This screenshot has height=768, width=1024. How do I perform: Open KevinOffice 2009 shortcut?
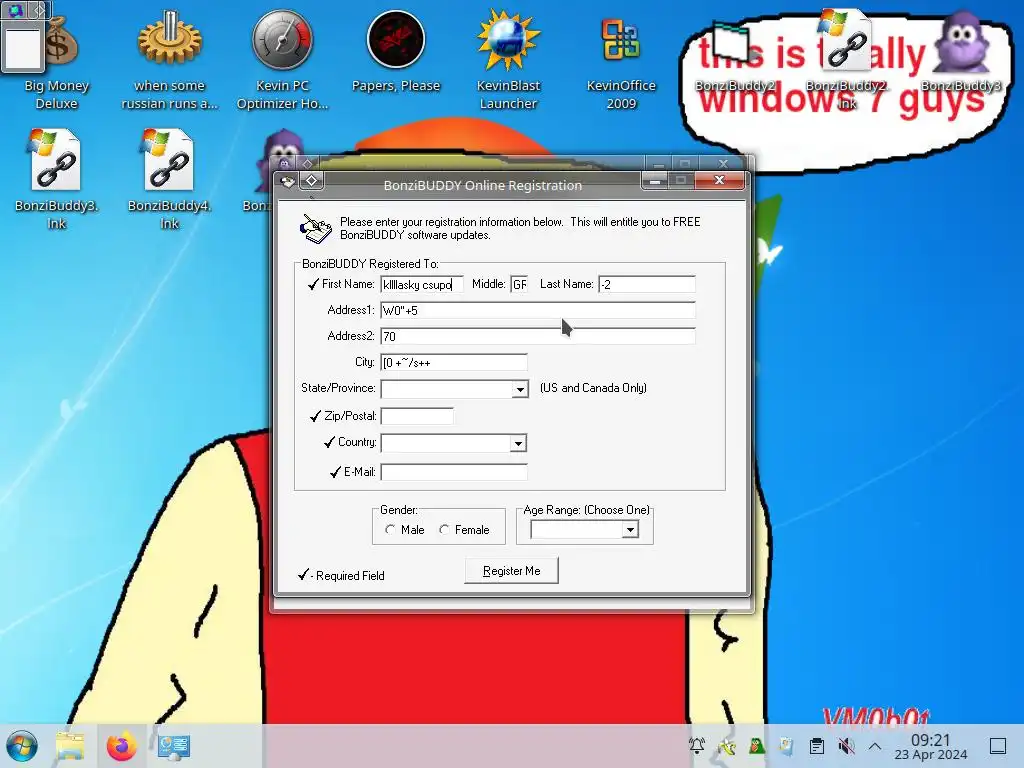(620, 62)
